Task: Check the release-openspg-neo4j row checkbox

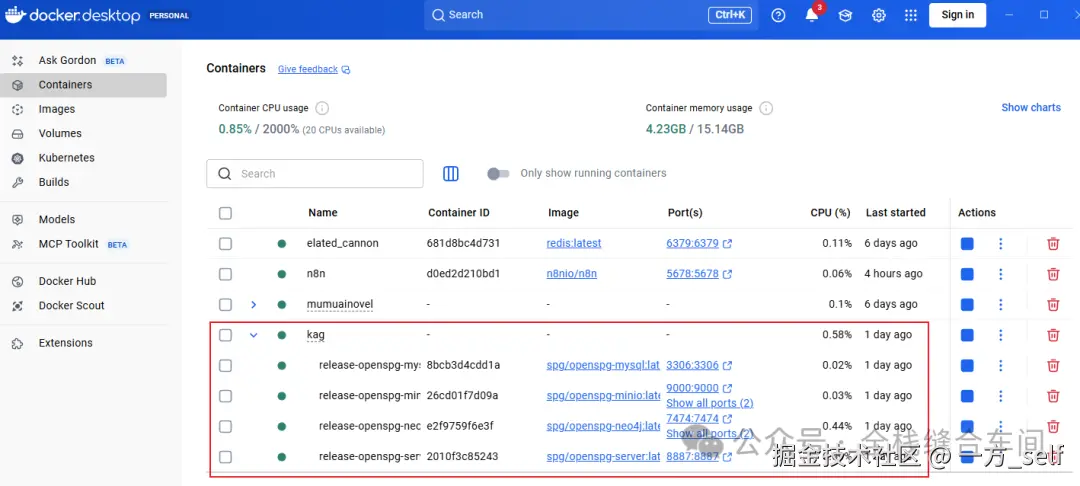Action: (x=225, y=427)
